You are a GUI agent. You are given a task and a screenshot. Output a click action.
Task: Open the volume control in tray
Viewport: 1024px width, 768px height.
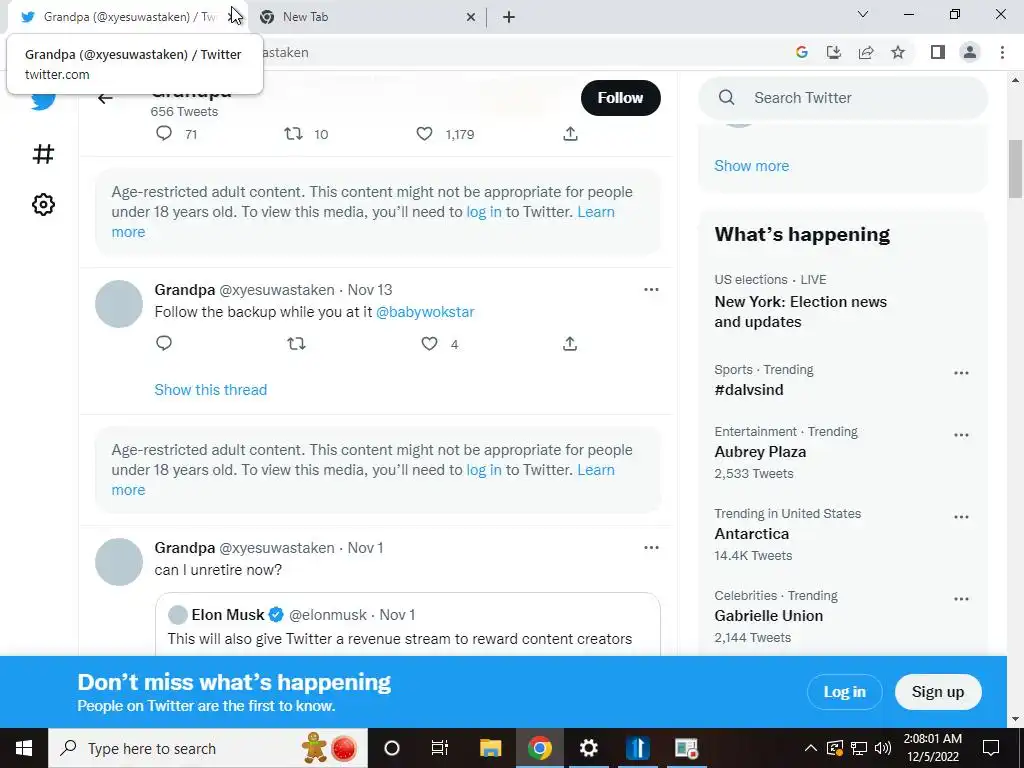(883, 748)
